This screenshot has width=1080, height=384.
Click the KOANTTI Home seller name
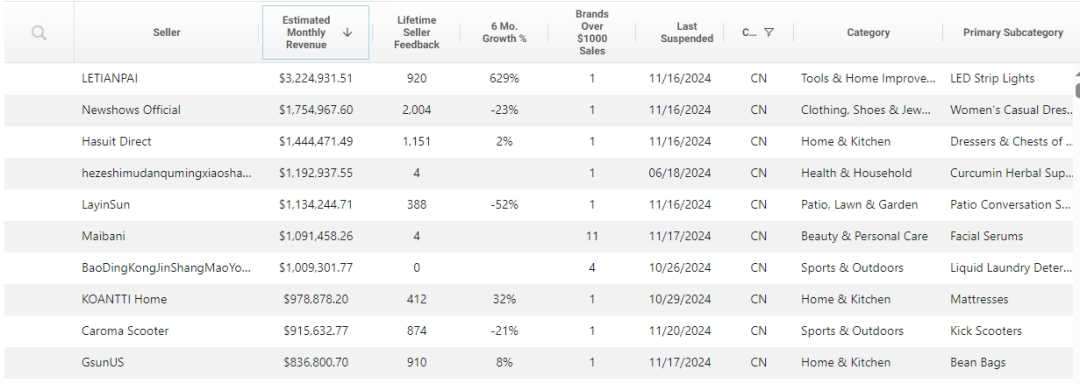[124, 299]
